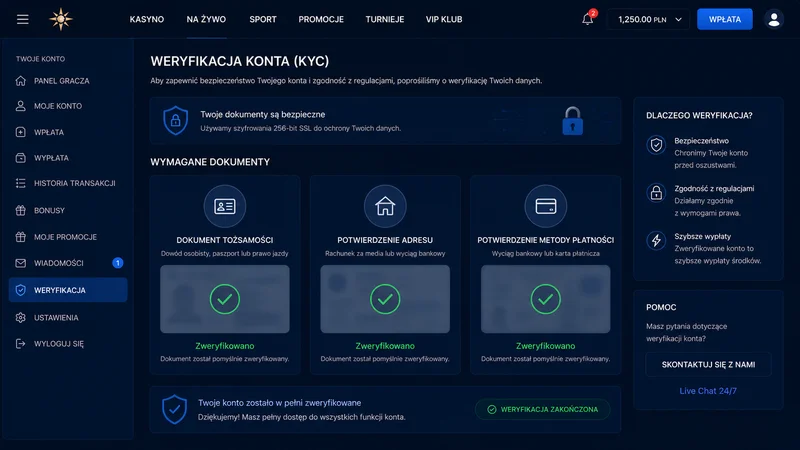Viewport: 800px width, 450px height.
Task: Click Weryfikacja Zakończona status badge
Action: point(543,409)
